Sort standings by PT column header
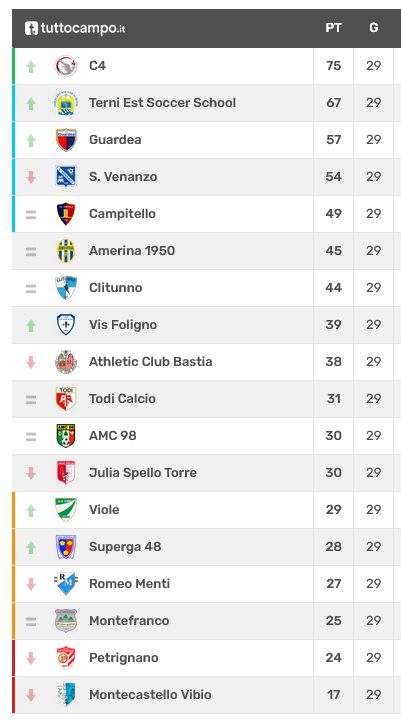 [x=333, y=28]
